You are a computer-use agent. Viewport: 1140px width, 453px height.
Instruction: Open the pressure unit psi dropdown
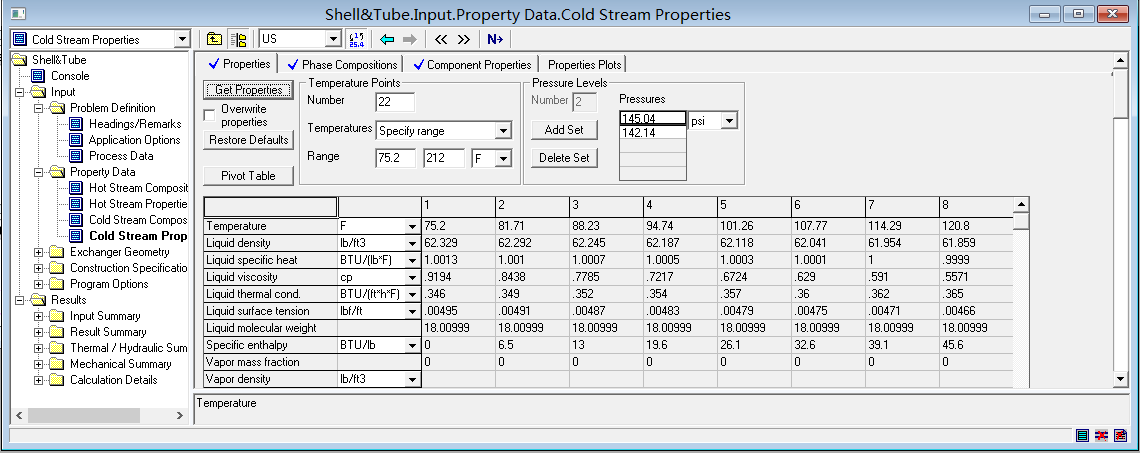click(x=729, y=121)
